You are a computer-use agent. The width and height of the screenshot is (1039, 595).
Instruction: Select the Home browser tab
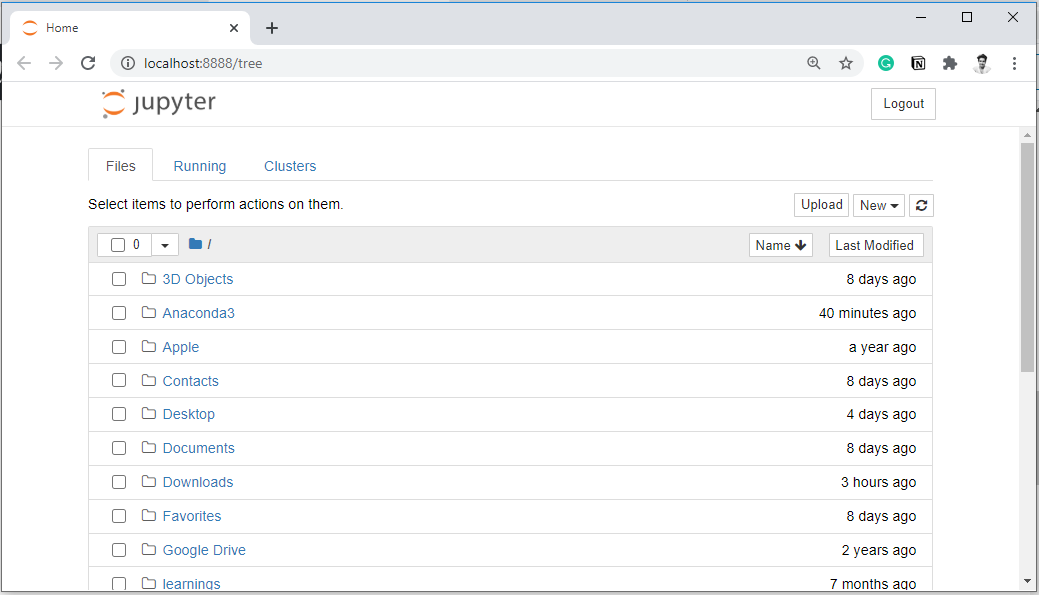click(x=129, y=28)
